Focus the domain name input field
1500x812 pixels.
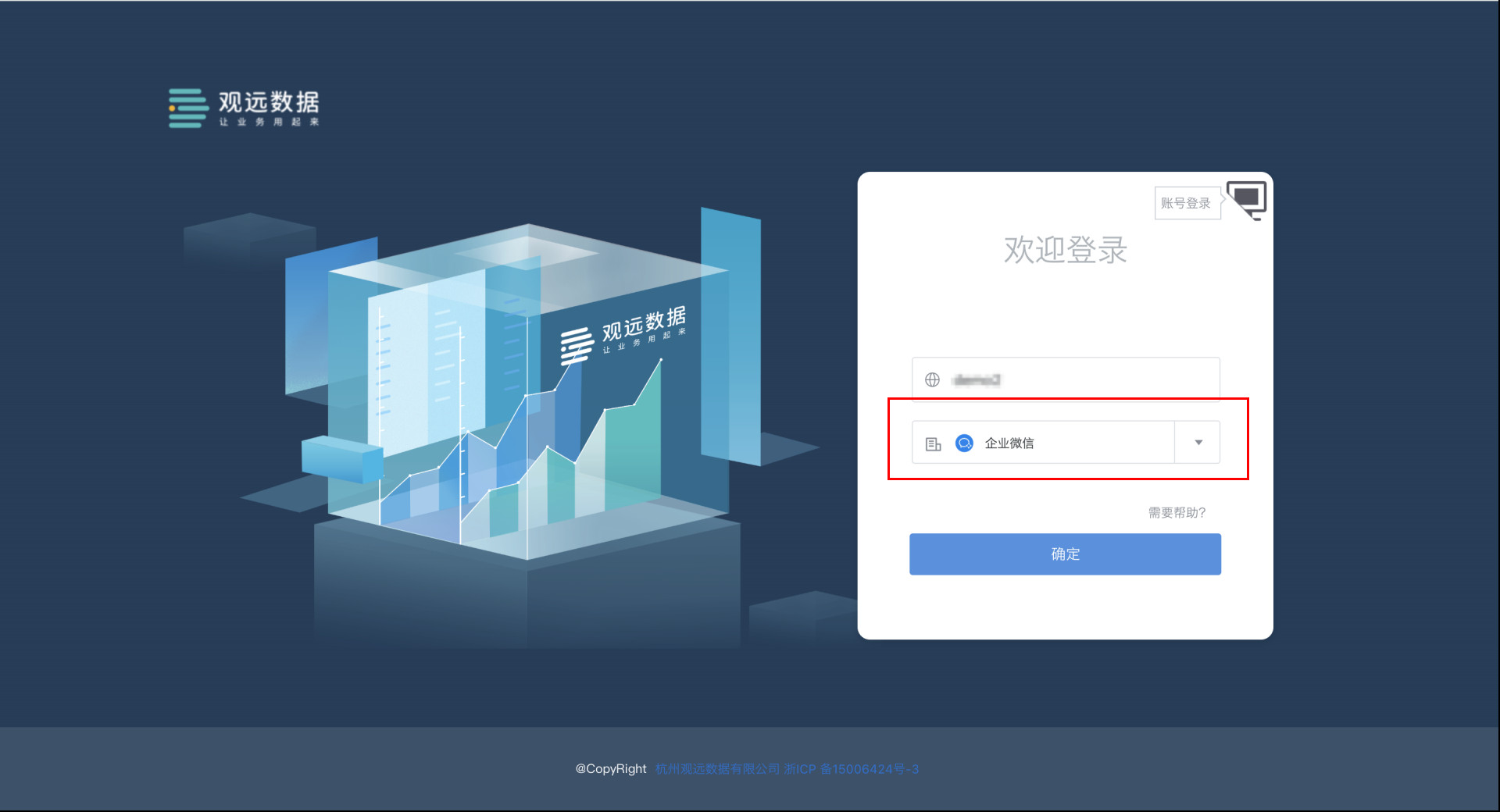(x=1066, y=379)
